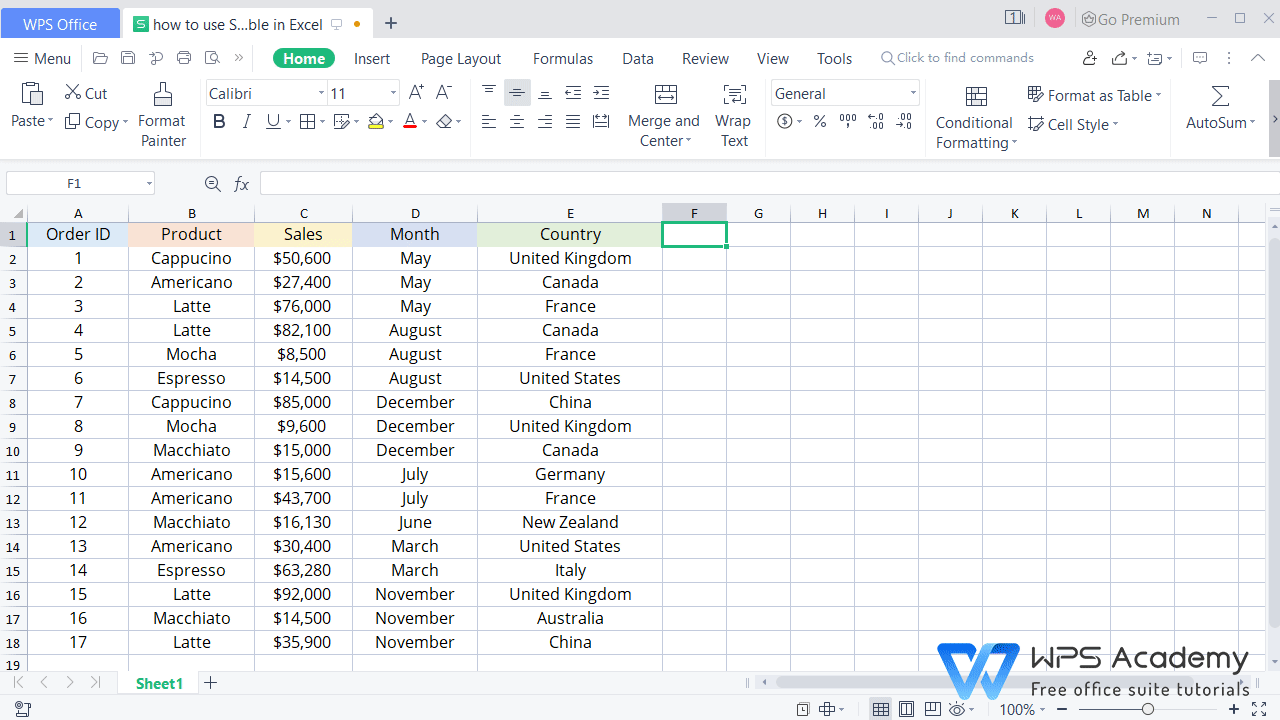Click the Paste button
Viewport: 1280px width, 720px height.
click(x=31, y=105)
